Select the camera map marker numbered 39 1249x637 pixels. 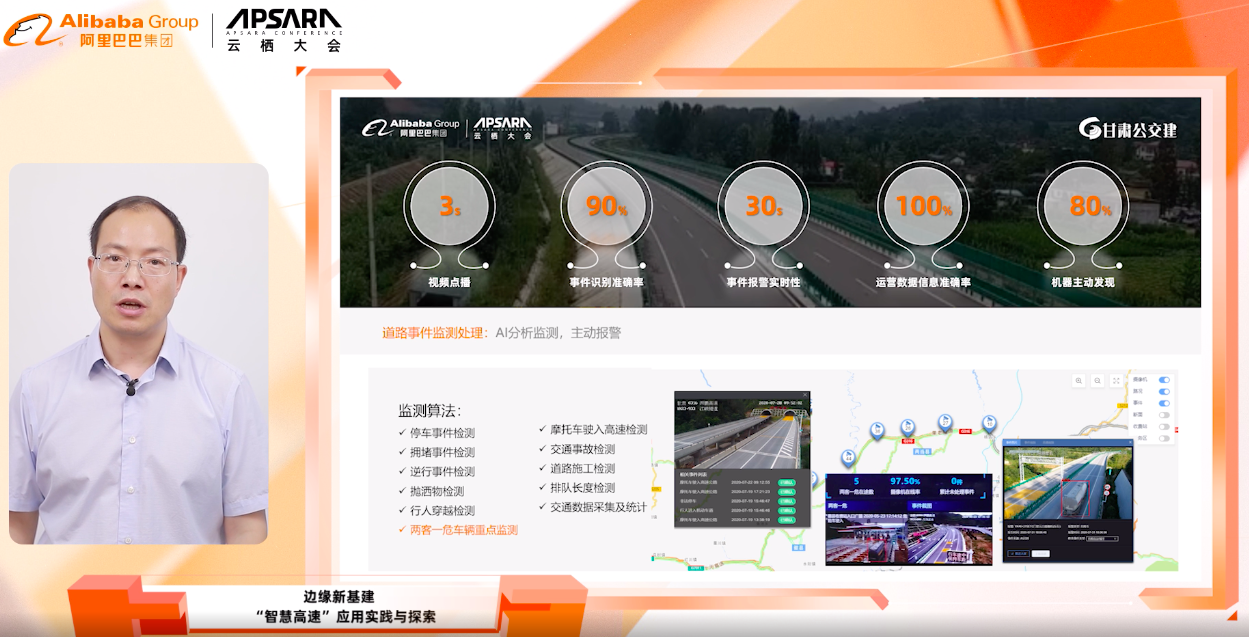coord(877,430)
